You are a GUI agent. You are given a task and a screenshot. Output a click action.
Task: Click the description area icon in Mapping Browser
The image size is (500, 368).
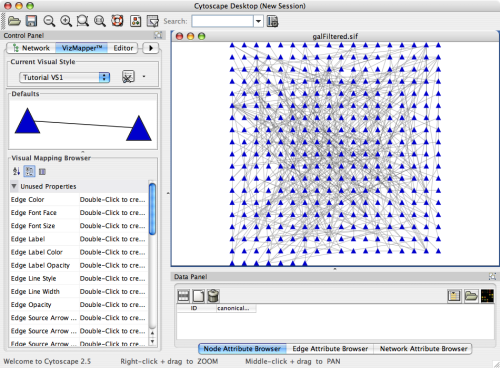(x=42, y=172)
